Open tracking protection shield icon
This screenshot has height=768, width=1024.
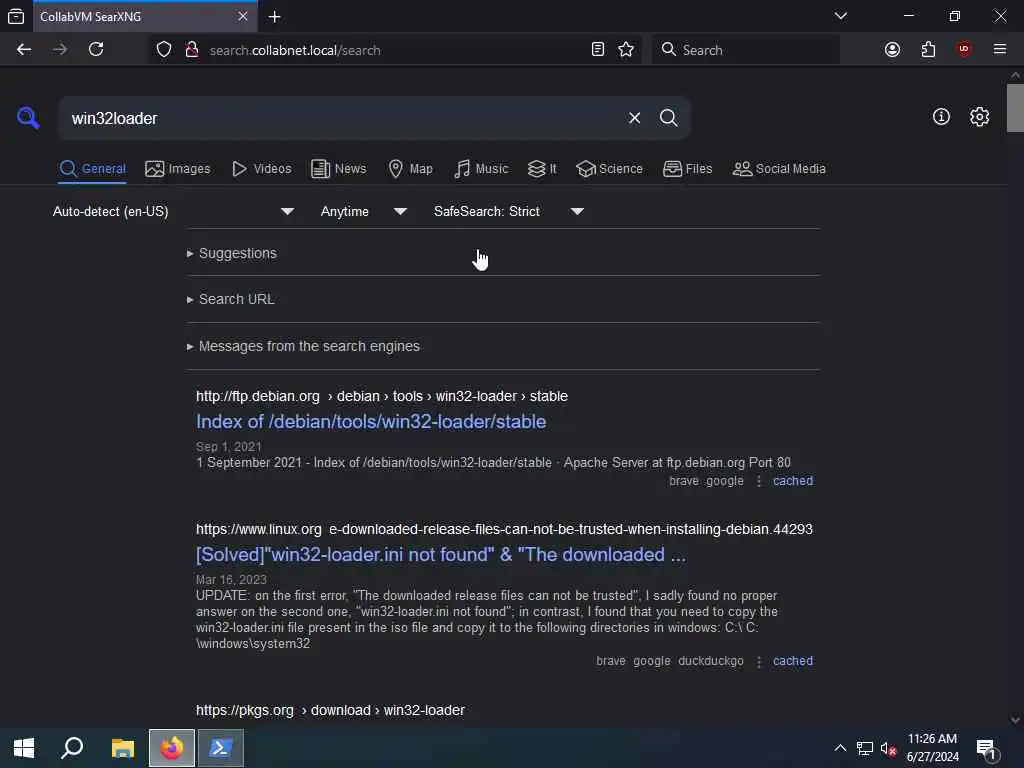tap(164, 50)
